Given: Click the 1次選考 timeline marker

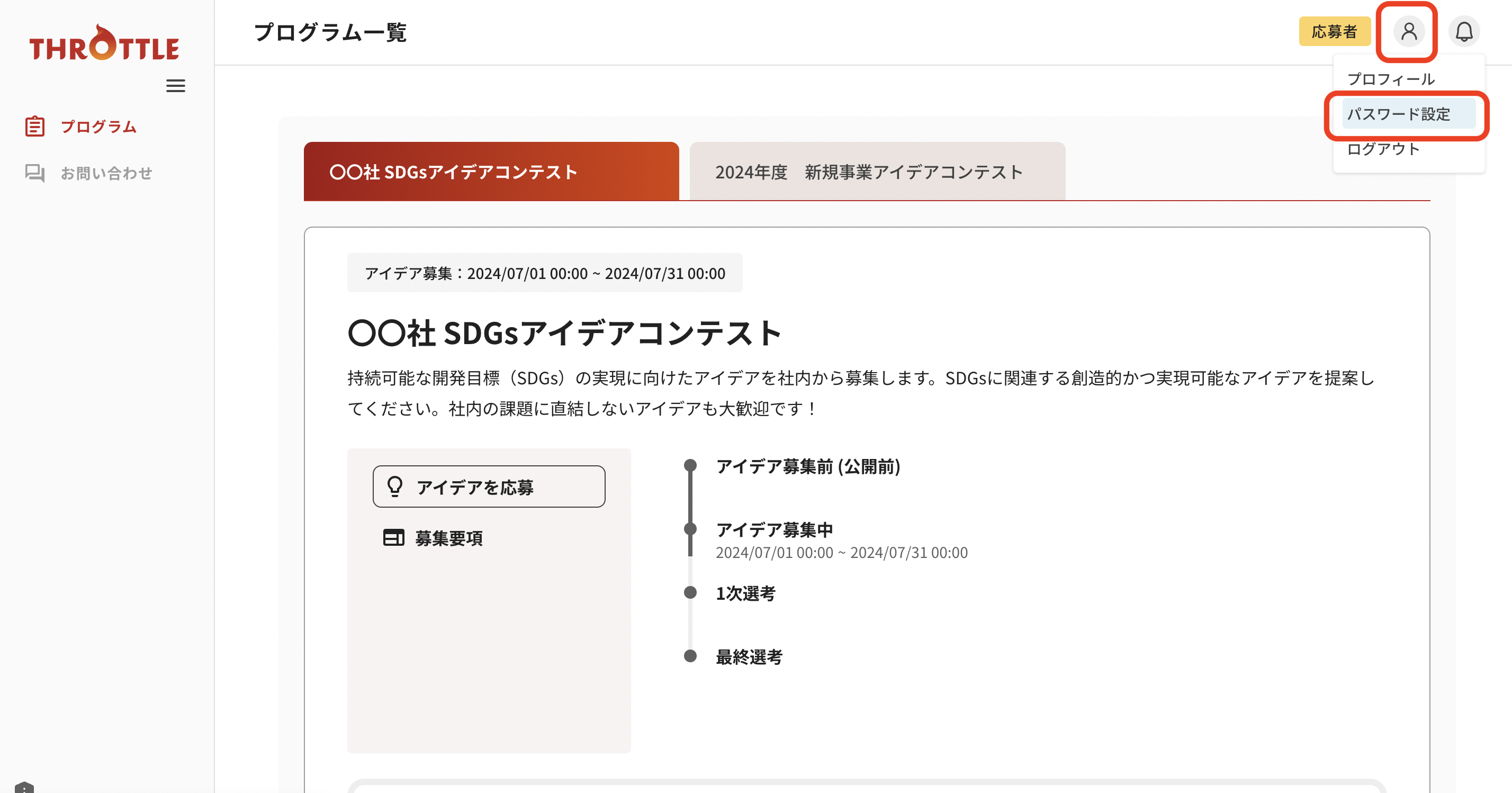Looking at the screenshot, I should pyautogui.click(x=690, y=592).
